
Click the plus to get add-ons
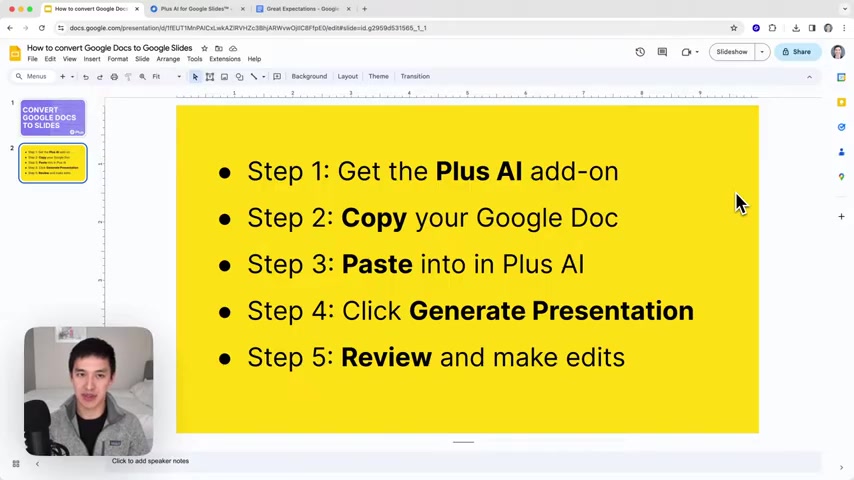coord(841,216)
